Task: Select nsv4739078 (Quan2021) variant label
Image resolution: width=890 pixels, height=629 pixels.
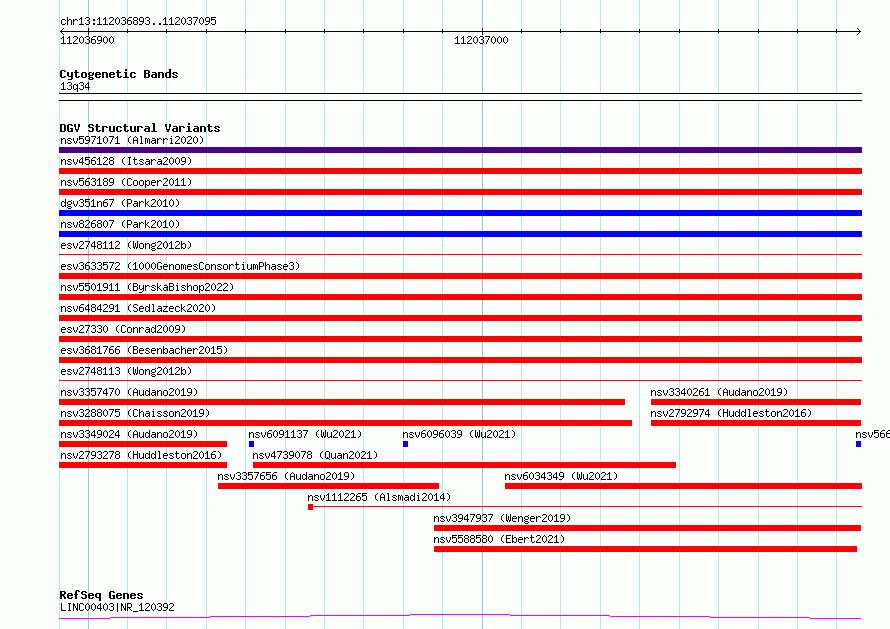Action: 315,455
